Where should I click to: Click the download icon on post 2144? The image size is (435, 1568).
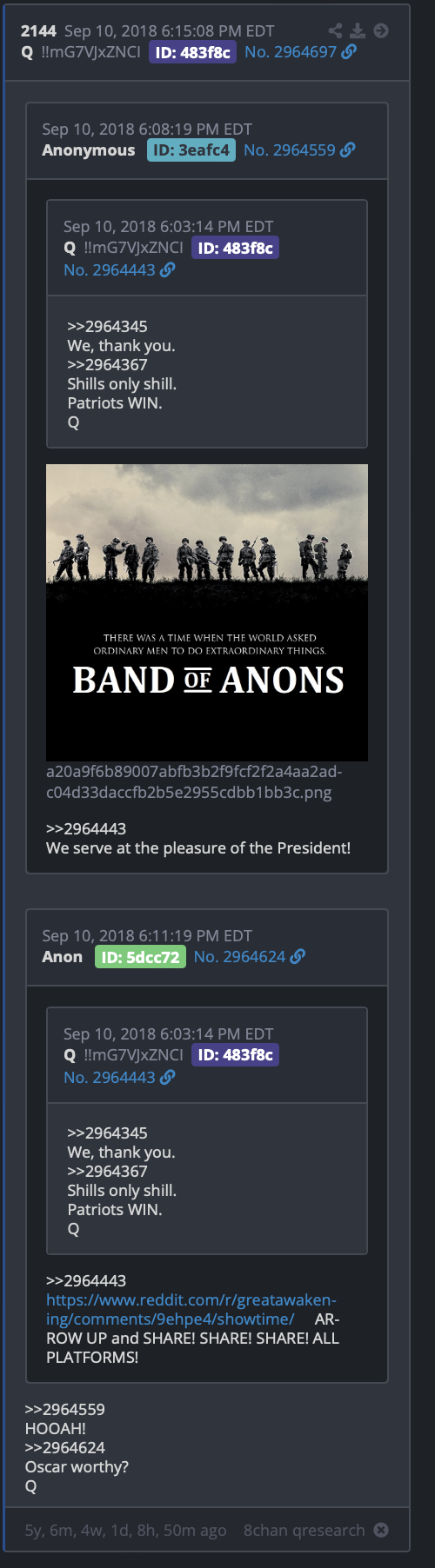(x=358, y=31)
